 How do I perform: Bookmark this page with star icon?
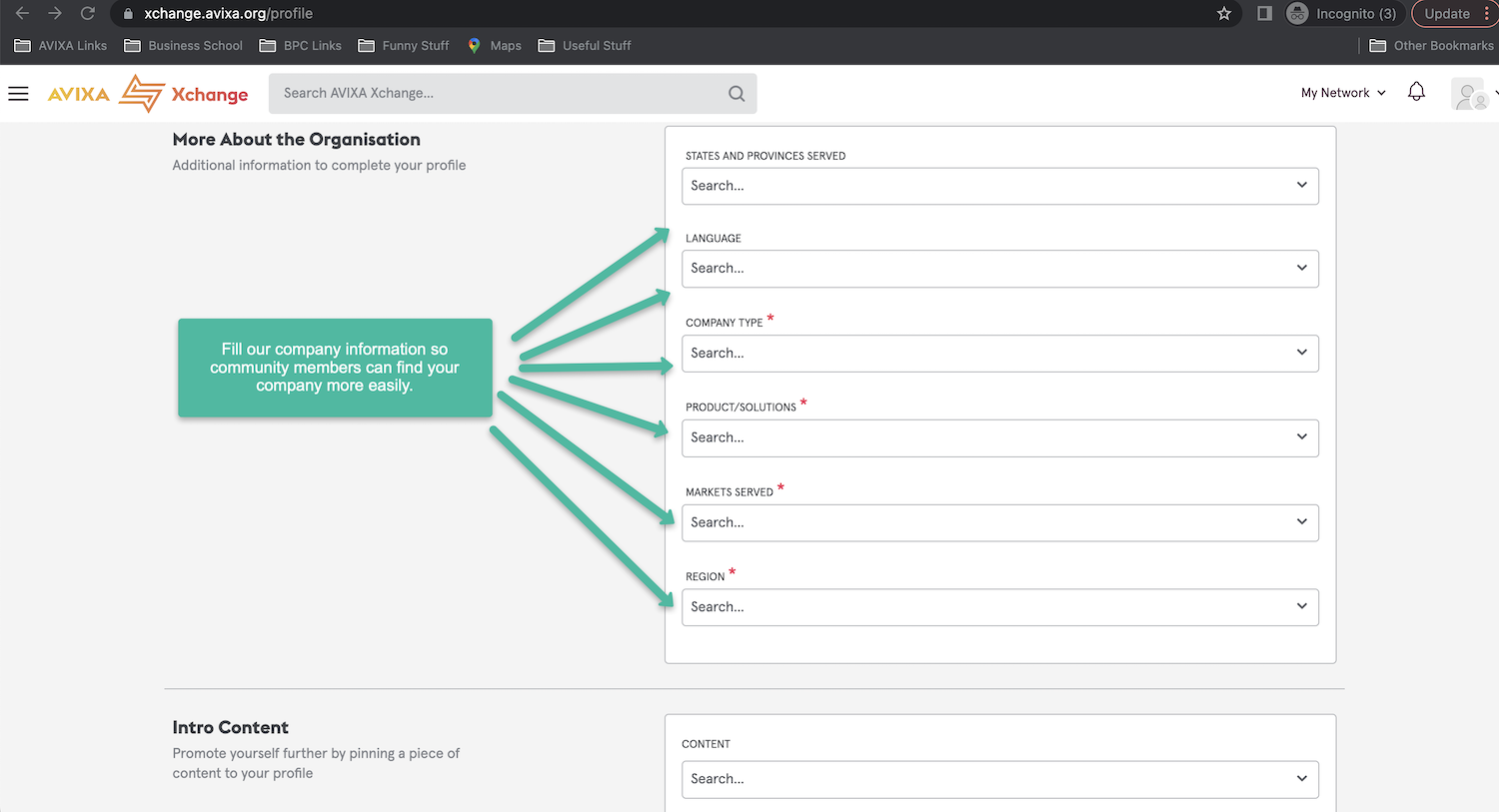click(1223, 13)
